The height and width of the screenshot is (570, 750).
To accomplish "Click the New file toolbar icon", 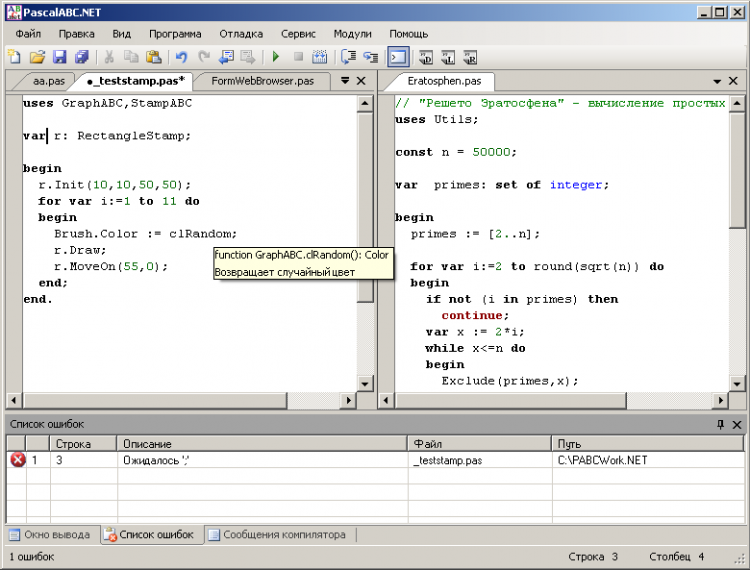I will click(14, 57).
